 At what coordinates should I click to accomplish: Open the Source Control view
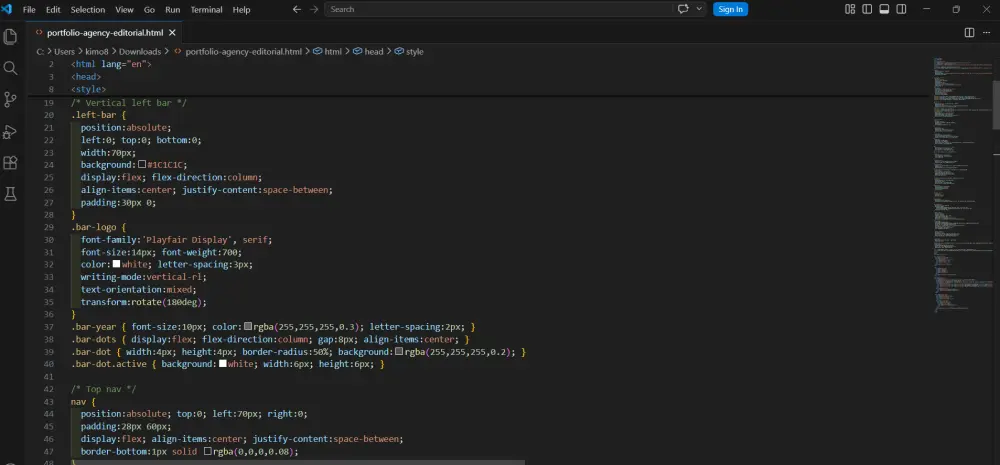coord(10,100)
